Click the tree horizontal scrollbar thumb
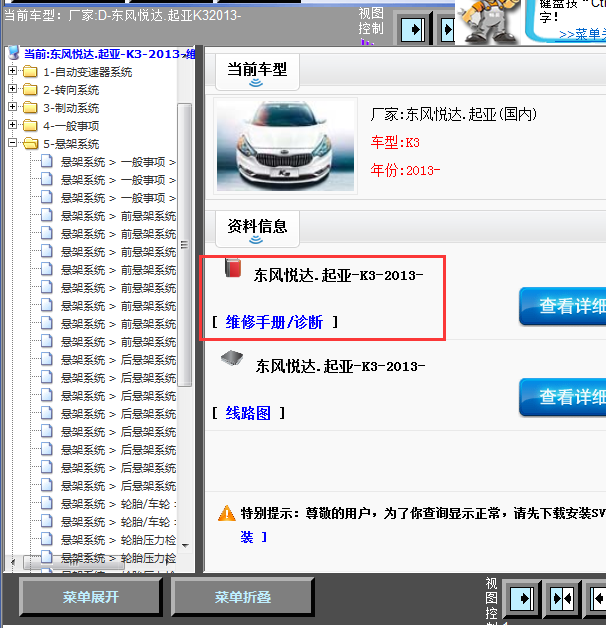This screenshot has height=628, width=606. pos(74,562)
